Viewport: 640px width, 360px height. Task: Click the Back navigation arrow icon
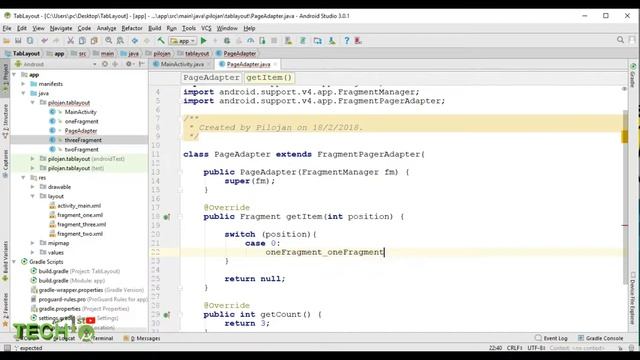click(x=135, y=41)
